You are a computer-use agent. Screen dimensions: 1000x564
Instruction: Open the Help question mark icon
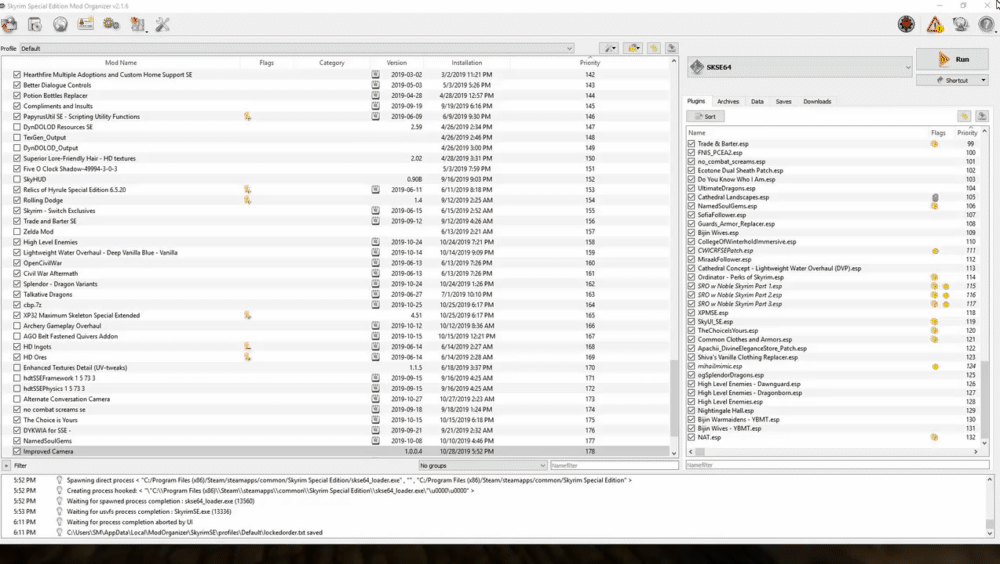986,25
